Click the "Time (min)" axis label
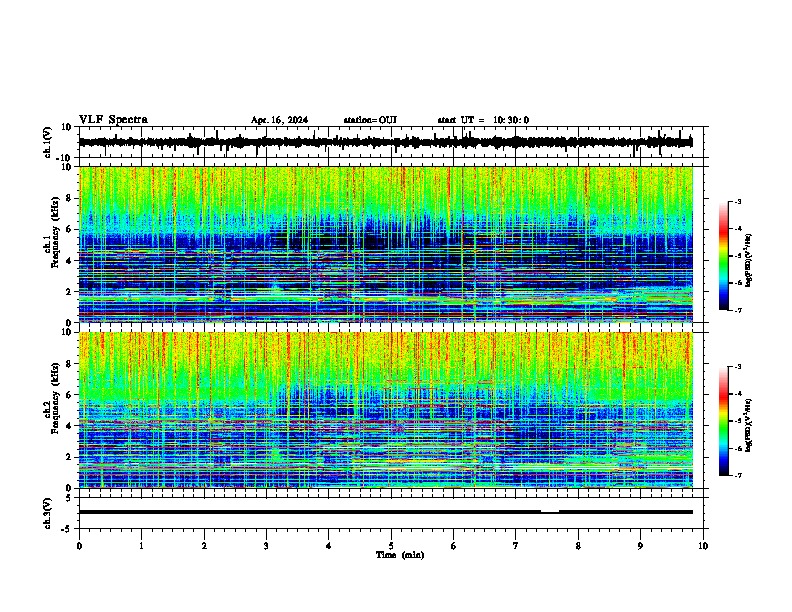This screenshot has width=792, height=612. click(x=400, y=555)
